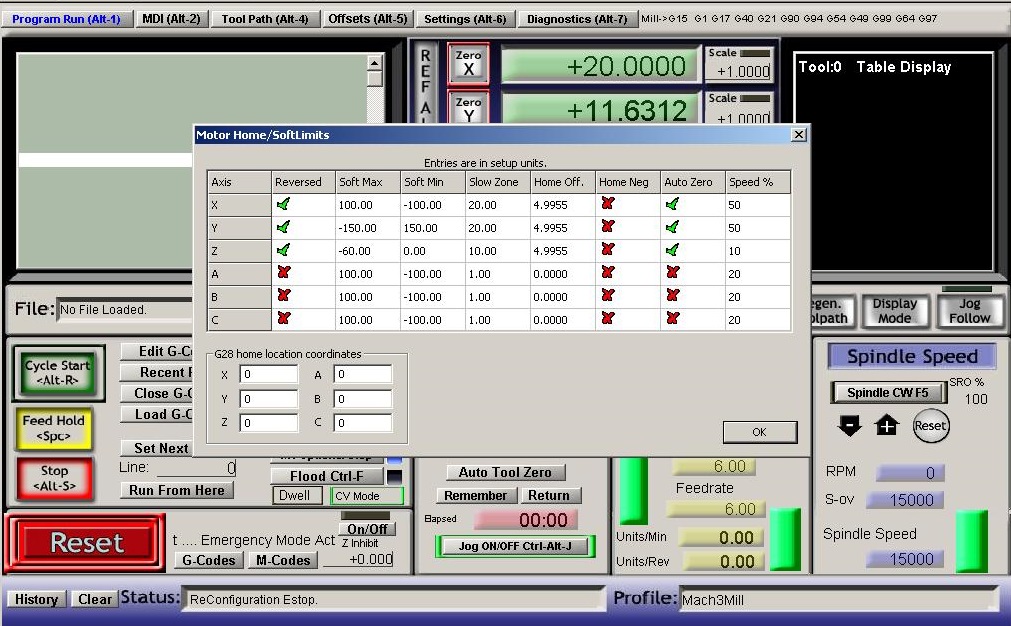Toggle Home Neg for A axis
This screenshot has height=626, width=1011.
pyautogui.click(x=607, y=273)
